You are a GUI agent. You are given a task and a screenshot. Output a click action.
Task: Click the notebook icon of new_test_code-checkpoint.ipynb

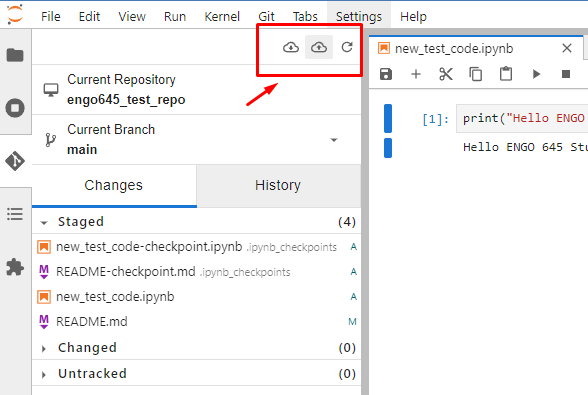44,247
